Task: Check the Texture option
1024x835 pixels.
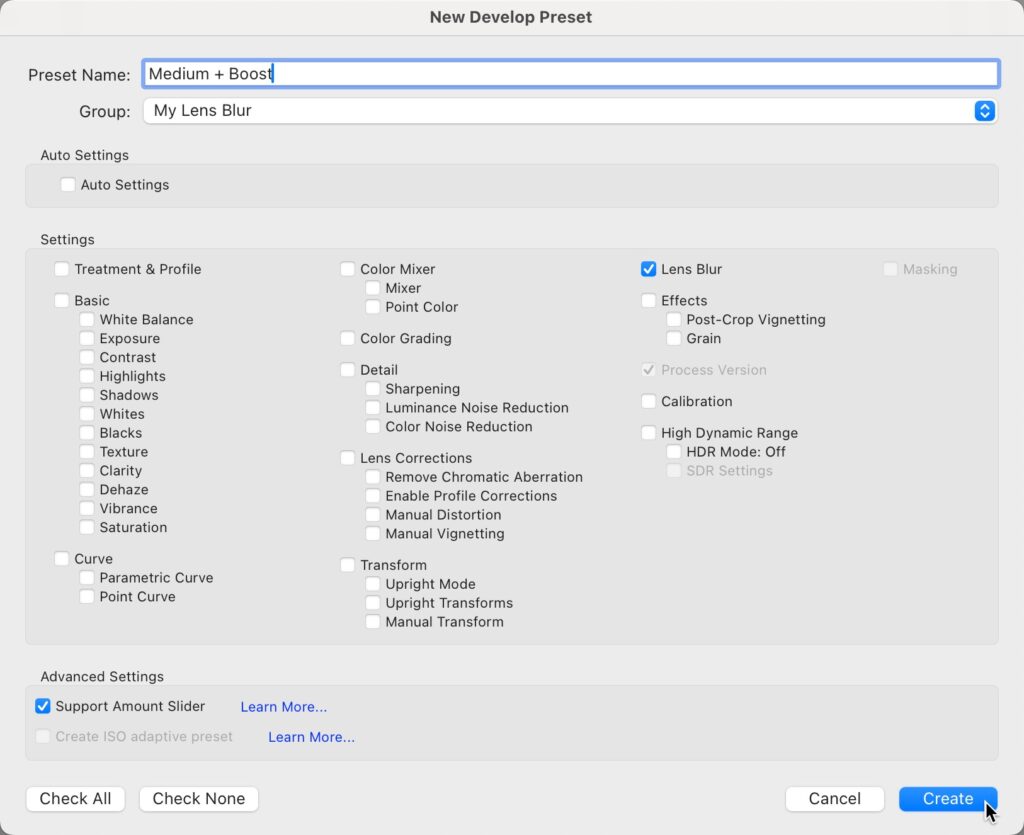Action: click(x=86, y=452)
